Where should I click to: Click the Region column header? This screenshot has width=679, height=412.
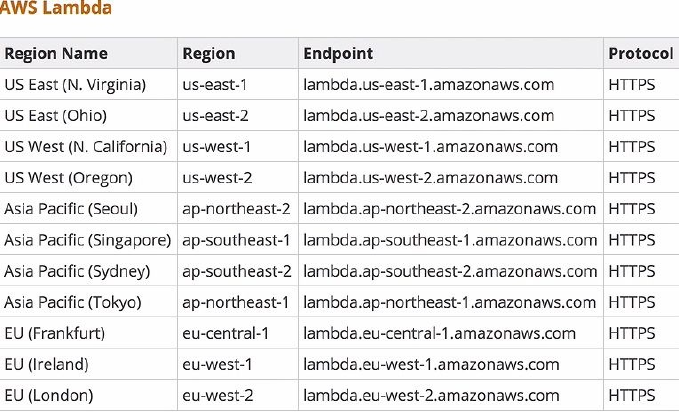click(209, 54)
